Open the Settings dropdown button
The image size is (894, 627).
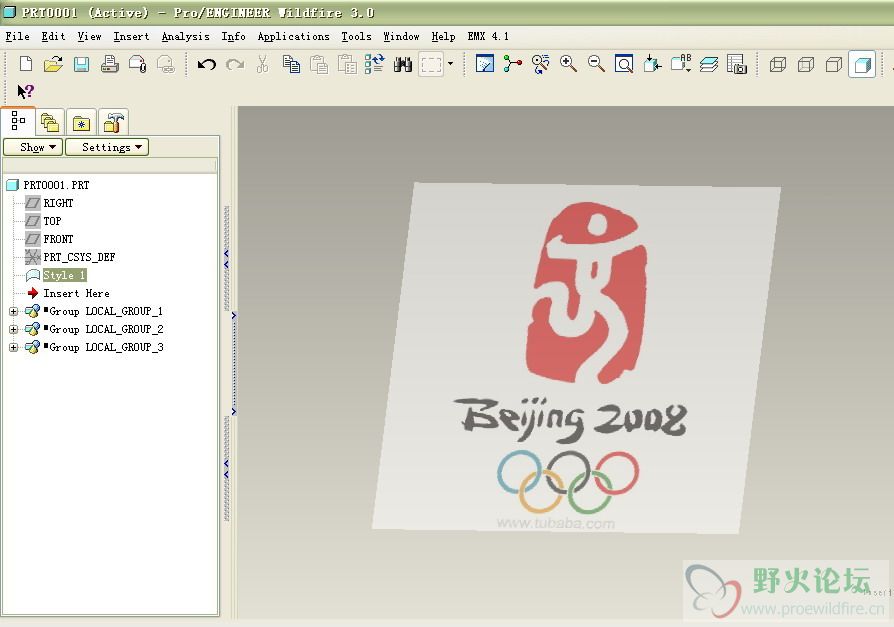pos(107,147)
